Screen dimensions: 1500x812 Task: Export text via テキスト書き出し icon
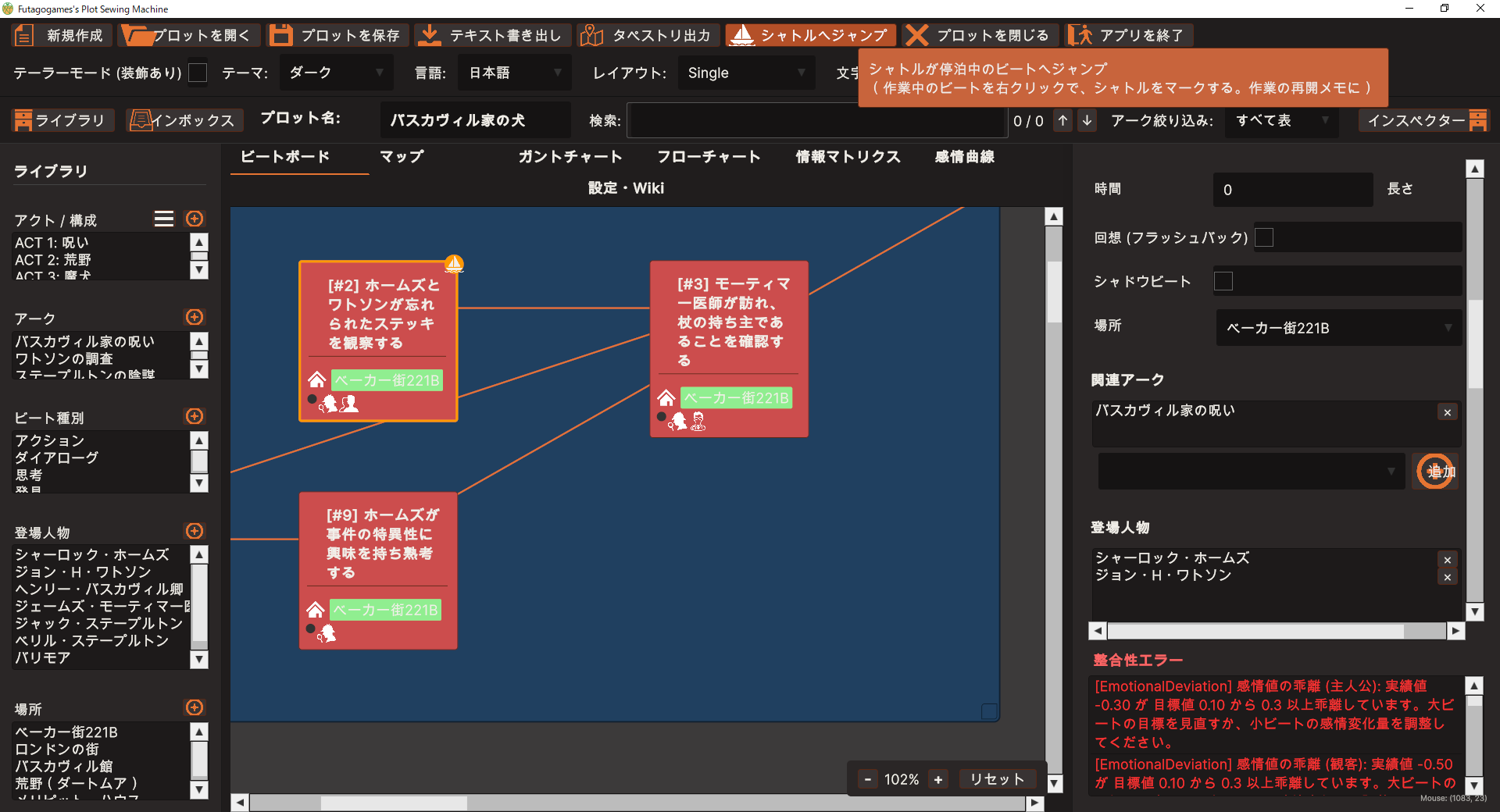click(x=428, y=35)
